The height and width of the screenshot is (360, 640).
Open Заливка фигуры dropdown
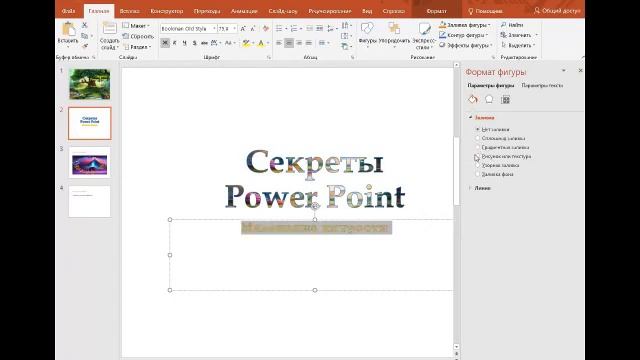(464, 25)
